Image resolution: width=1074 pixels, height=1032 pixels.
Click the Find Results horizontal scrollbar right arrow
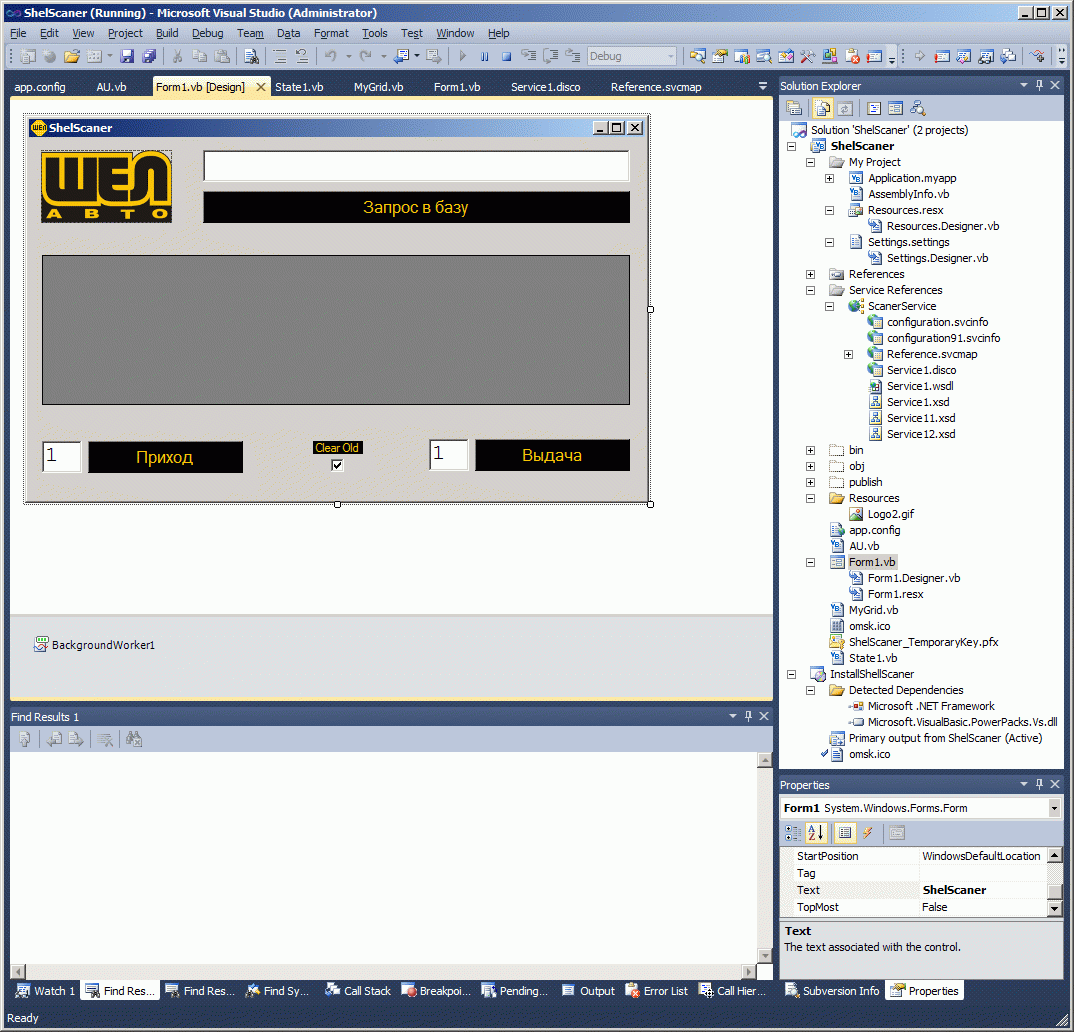point(749,971)
